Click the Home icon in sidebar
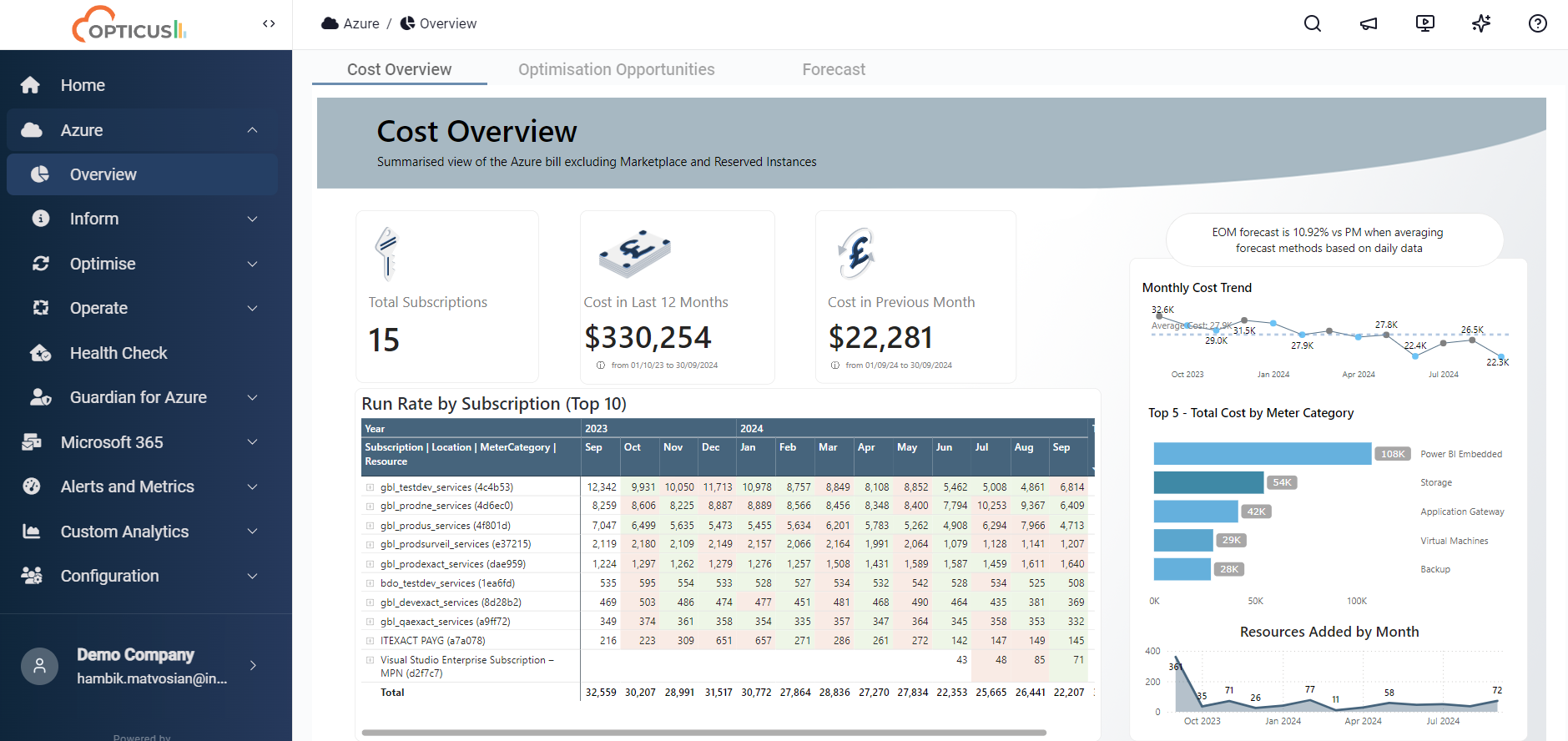This screenshot has width=1568, height=741. pyautogui.click(x=31, y=85)
